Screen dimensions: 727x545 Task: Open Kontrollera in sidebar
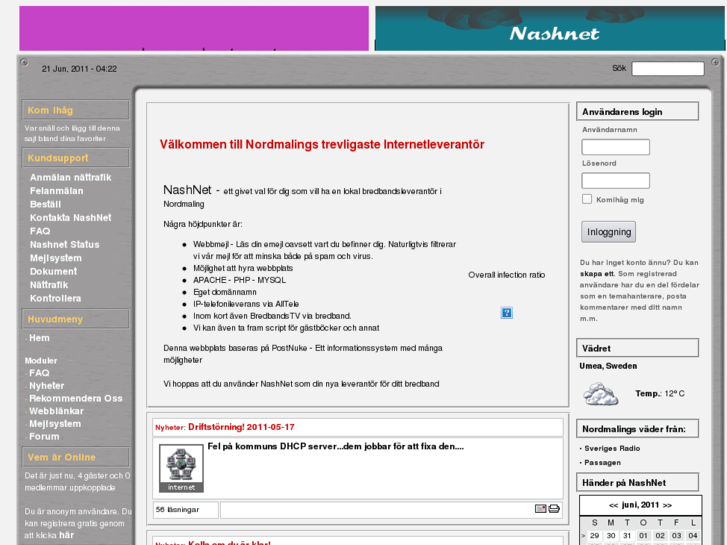click(55, 299)
